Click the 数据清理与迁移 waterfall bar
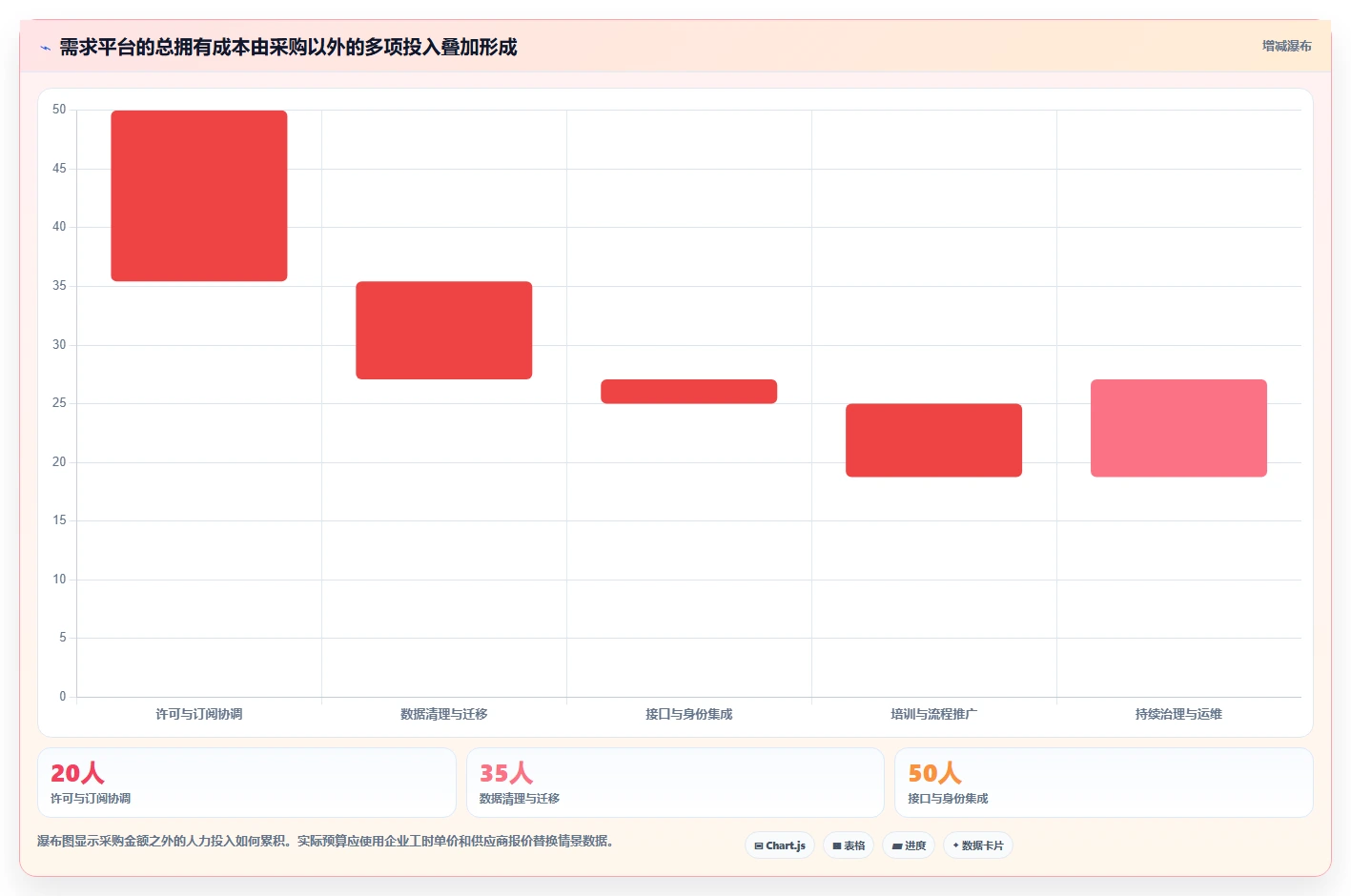Image resolution: width=1351 pixels, height=896 pixels. pyautogui.click(x=444, y=330)
